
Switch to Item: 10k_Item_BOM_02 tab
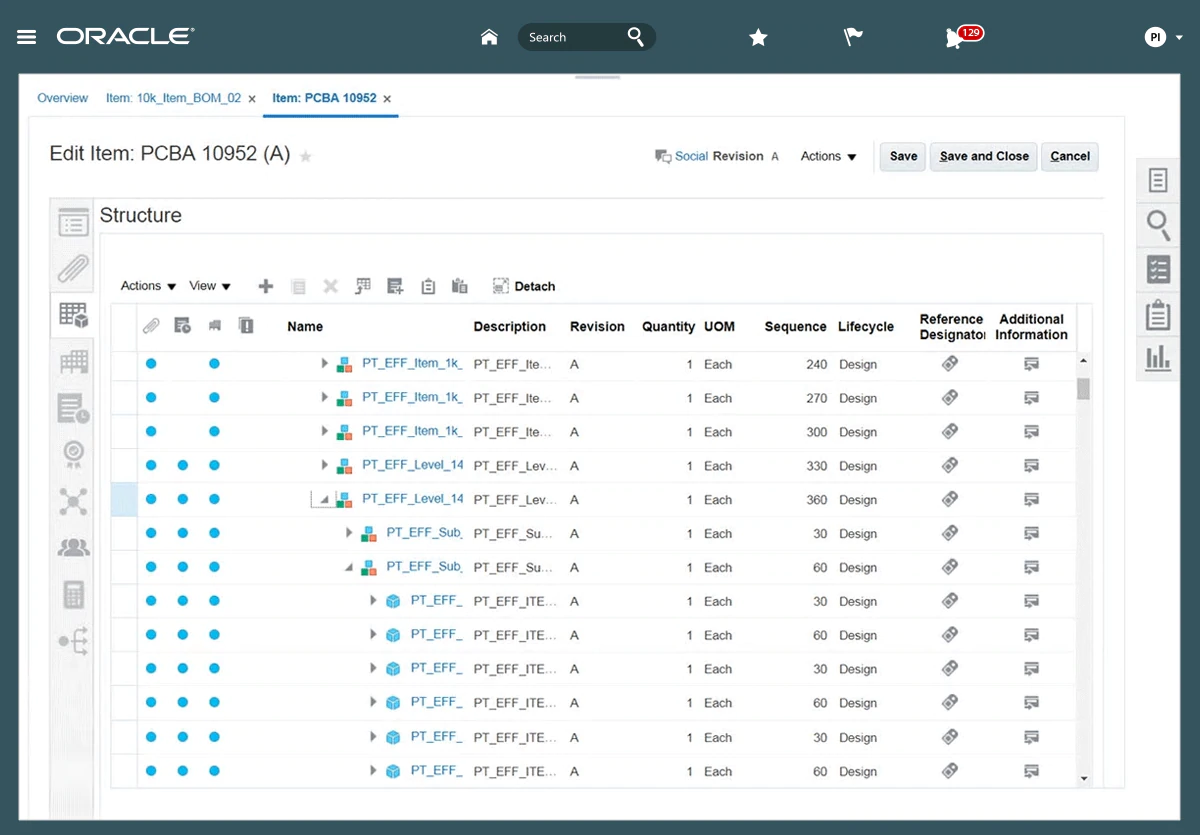click(x=173, y=98)
